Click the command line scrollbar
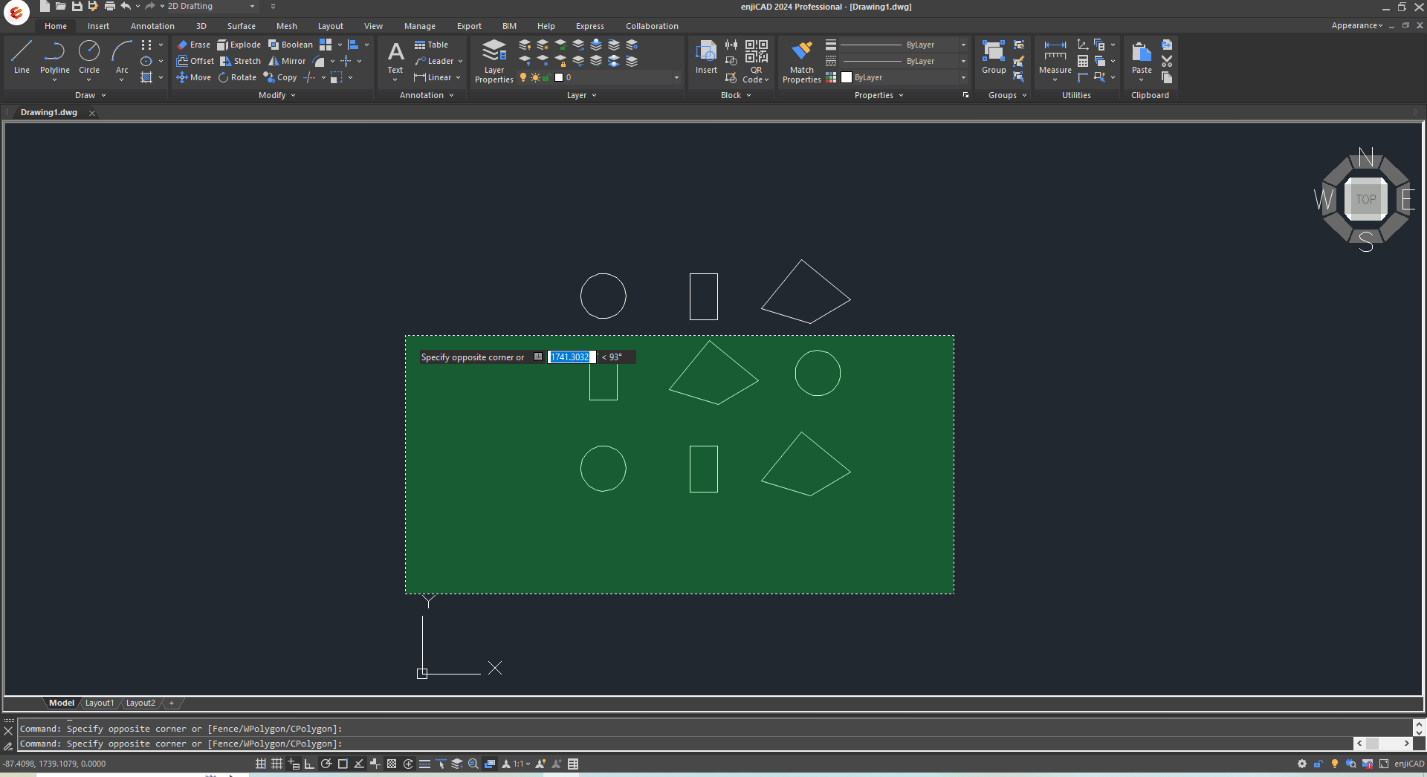This screenshot has width=1427, height=777. tap(1384, 743)
